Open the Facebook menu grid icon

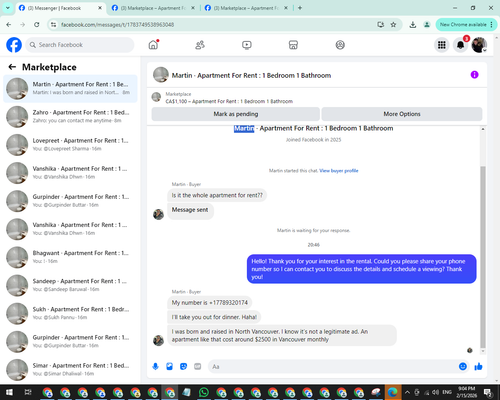pyautogui.click(x=442, y=45)
